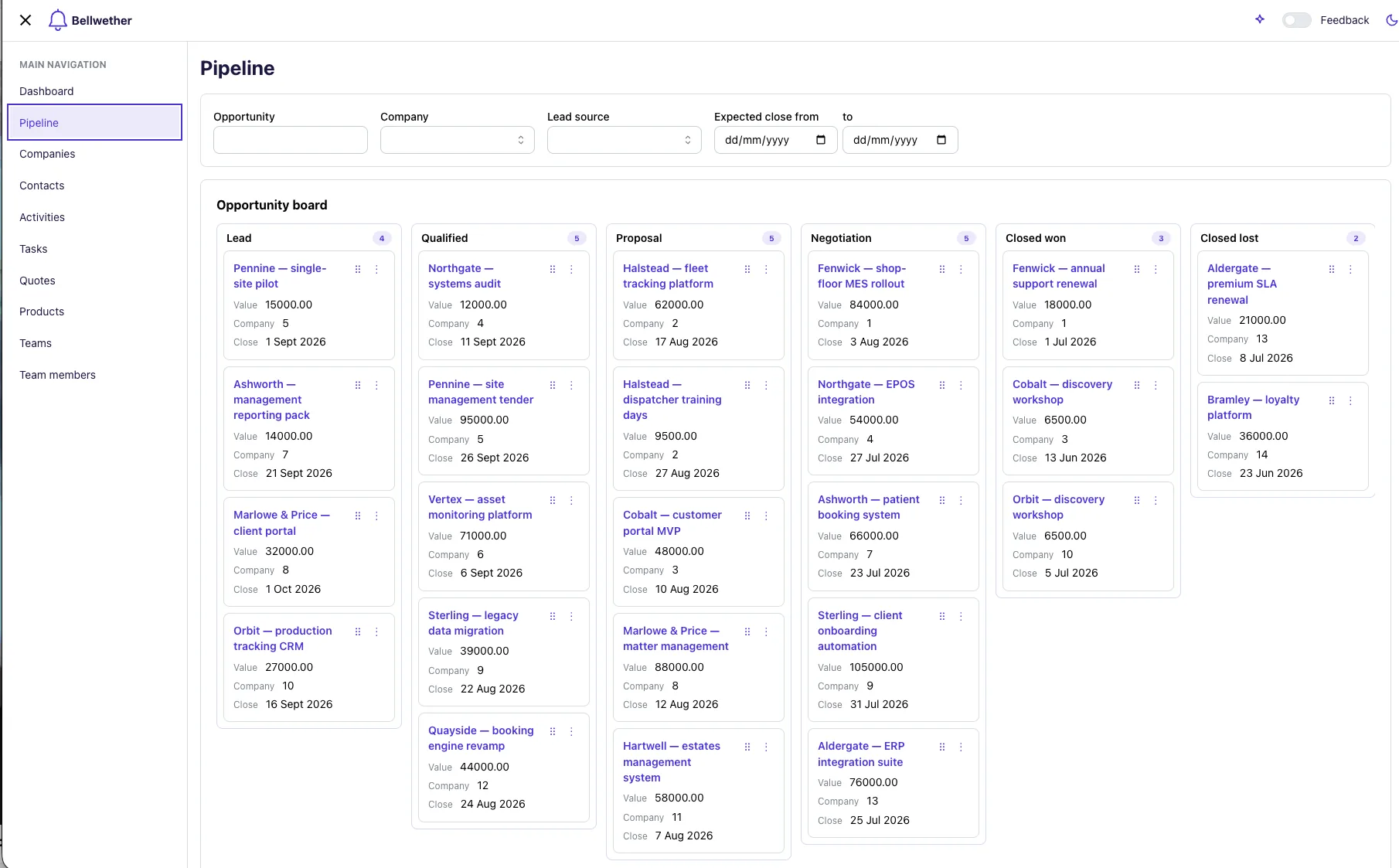The image size is (1399, 868).
Task: Open calendar picker for Expected close from
Action: [x=821, y=140]
